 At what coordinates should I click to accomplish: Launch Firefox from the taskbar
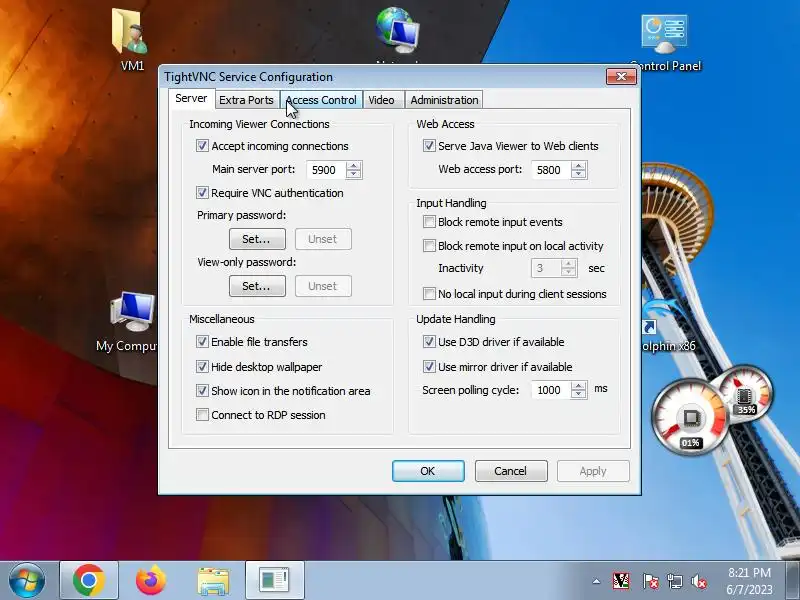click(x=151, y=580)
